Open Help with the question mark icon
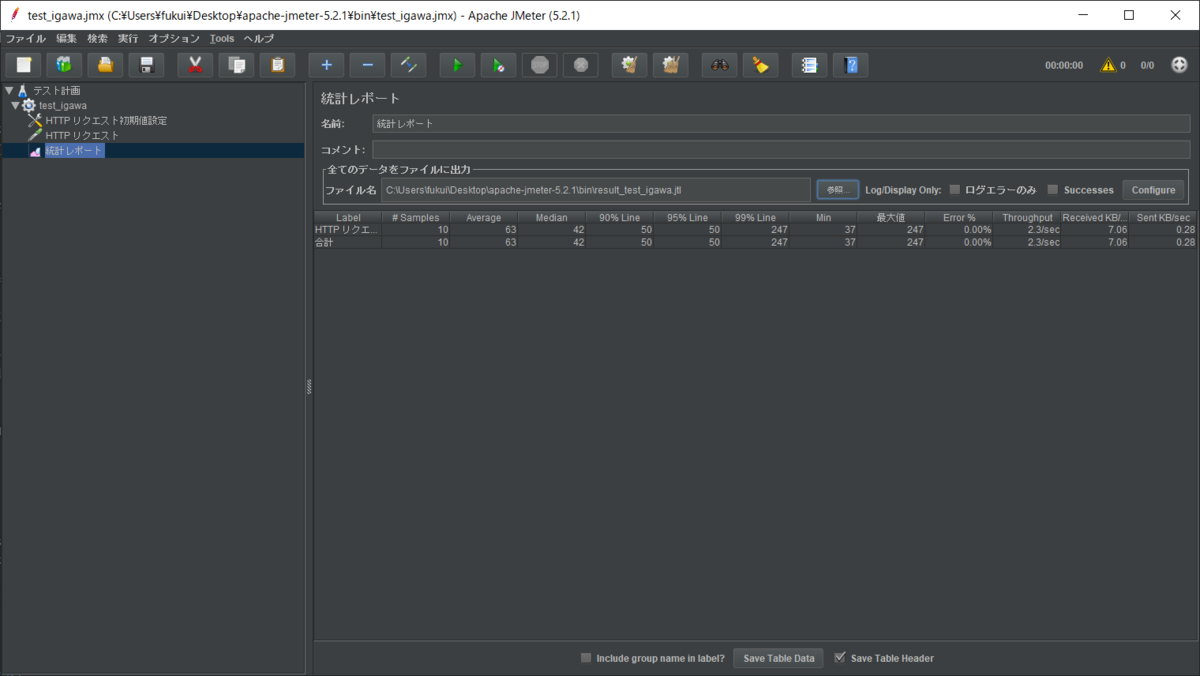 [851, 65]
